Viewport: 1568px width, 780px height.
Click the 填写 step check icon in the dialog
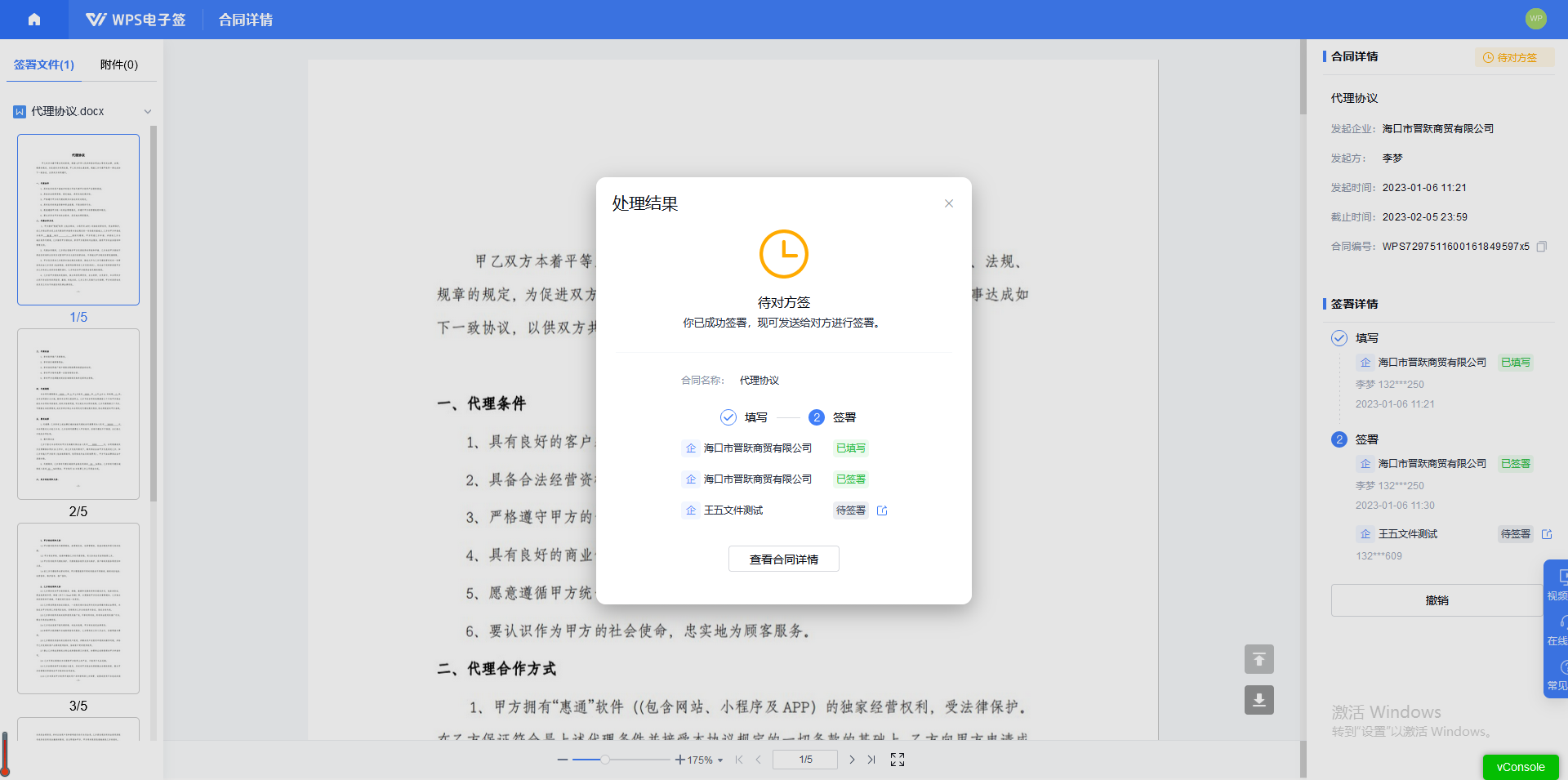point(728,417)
